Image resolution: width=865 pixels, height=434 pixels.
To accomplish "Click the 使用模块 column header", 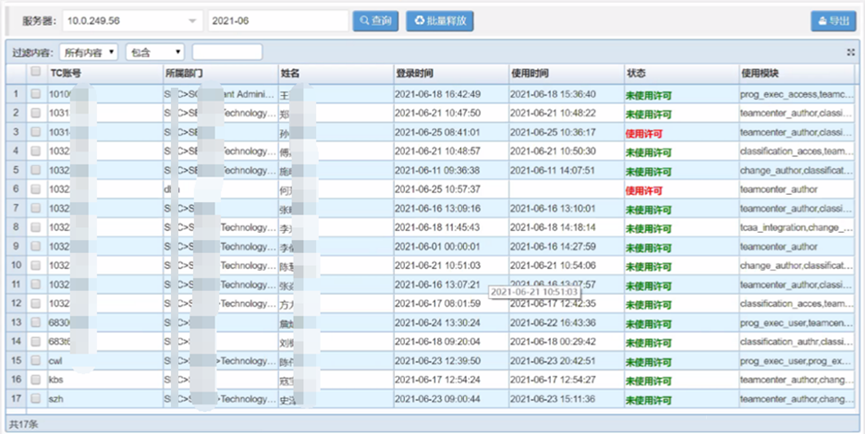I will click(760, 73).
